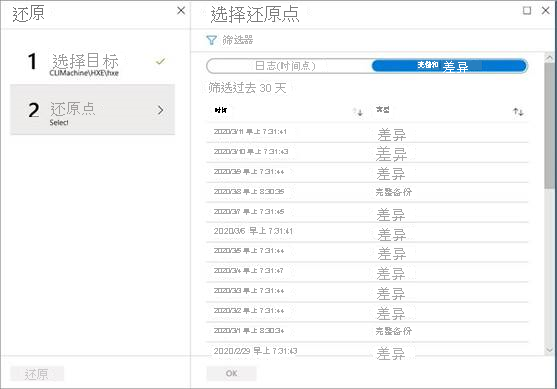Select the 2020/3/1 8:30:34 restore point
The image size is (557, 389).
367,332
